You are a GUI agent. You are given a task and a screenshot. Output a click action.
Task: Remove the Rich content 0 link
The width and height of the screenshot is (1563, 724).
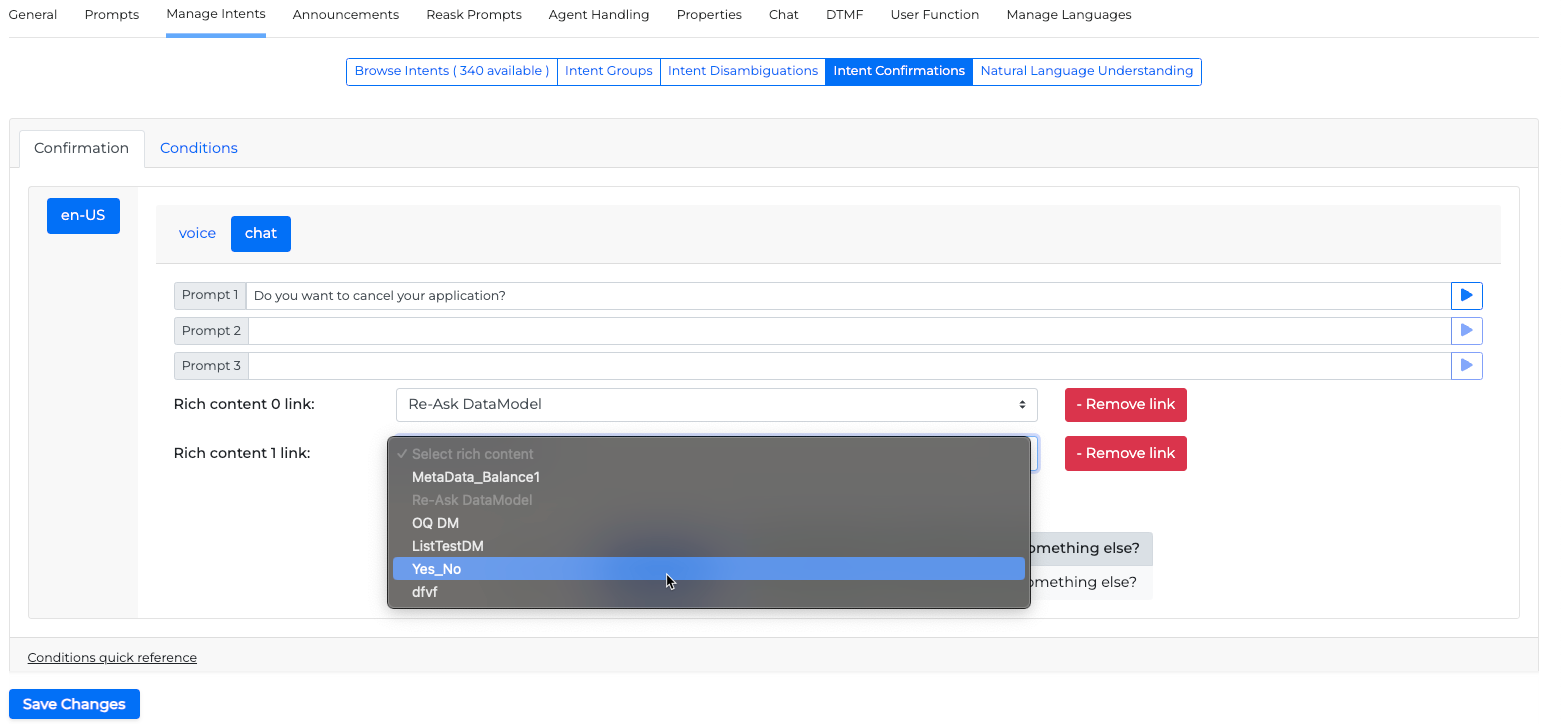coord(1125,405)
